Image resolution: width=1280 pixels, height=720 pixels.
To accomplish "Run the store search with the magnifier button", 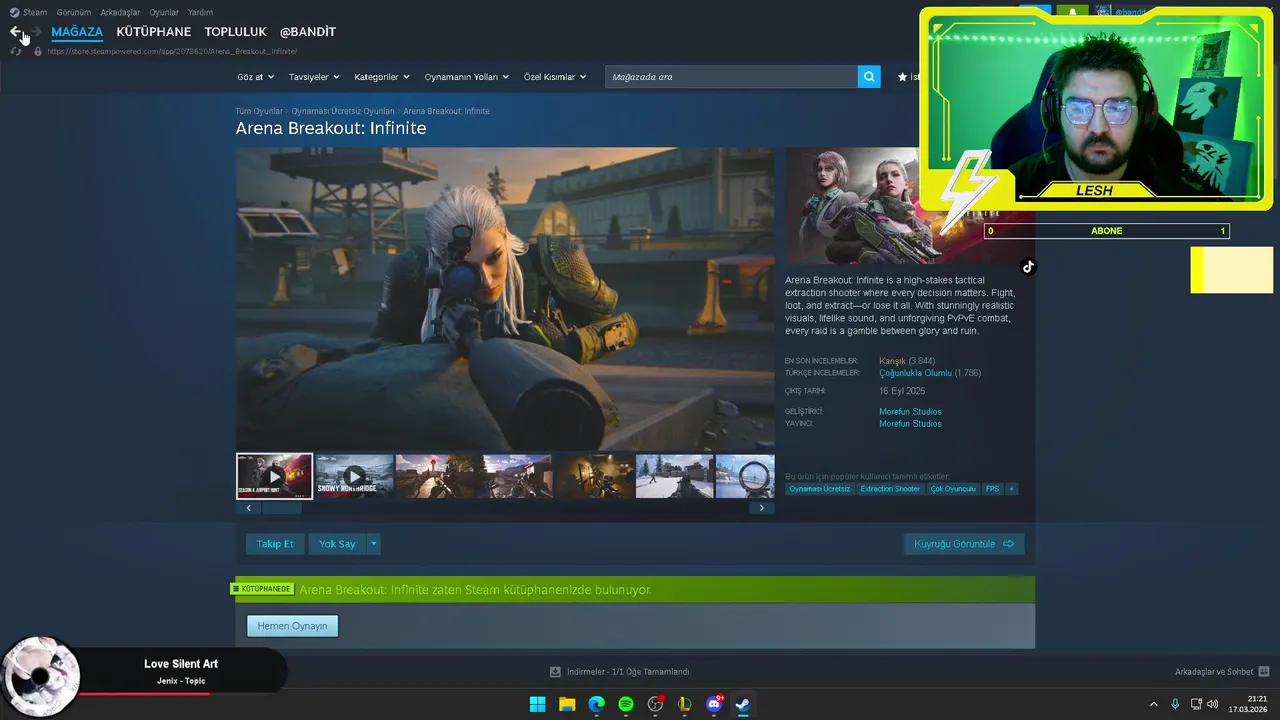I will click(869, 77).
